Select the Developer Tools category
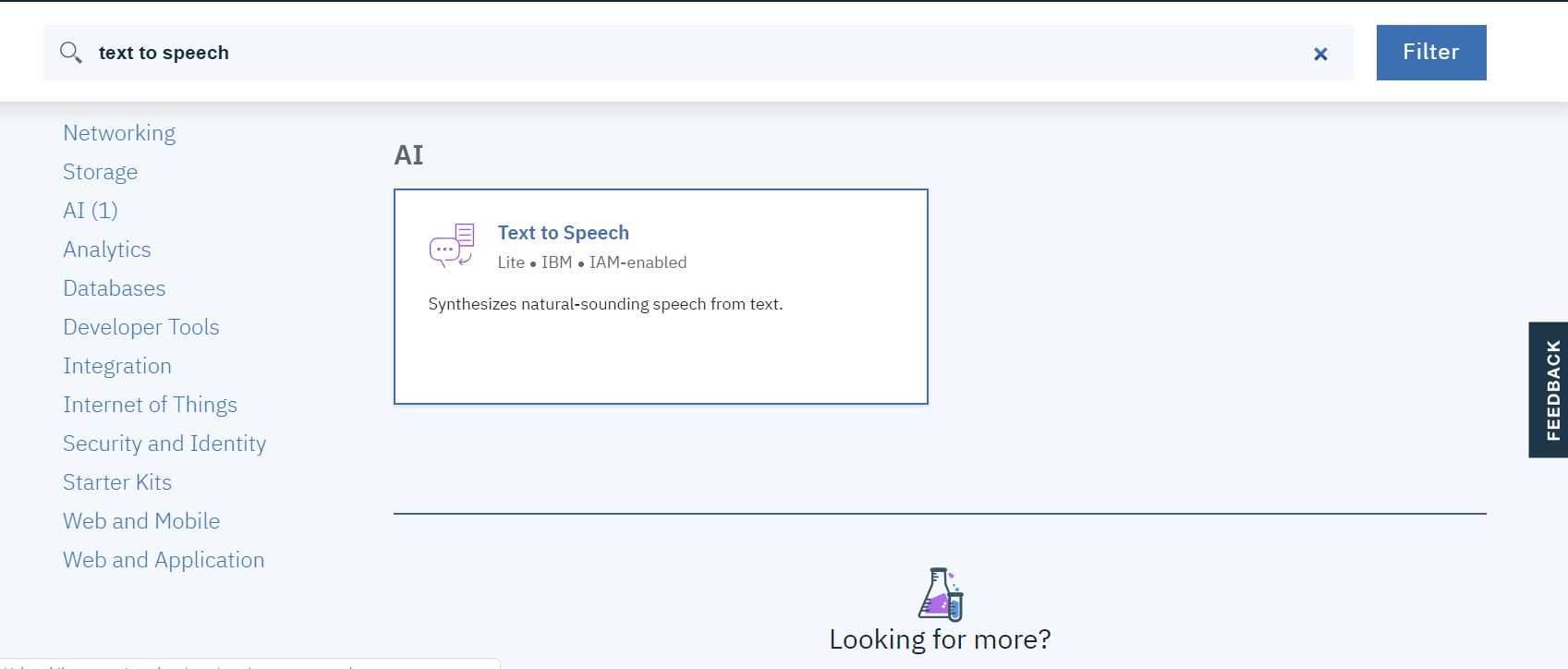Image resolution: width=1568 pixels, height=669 pixels. point(140,327)
